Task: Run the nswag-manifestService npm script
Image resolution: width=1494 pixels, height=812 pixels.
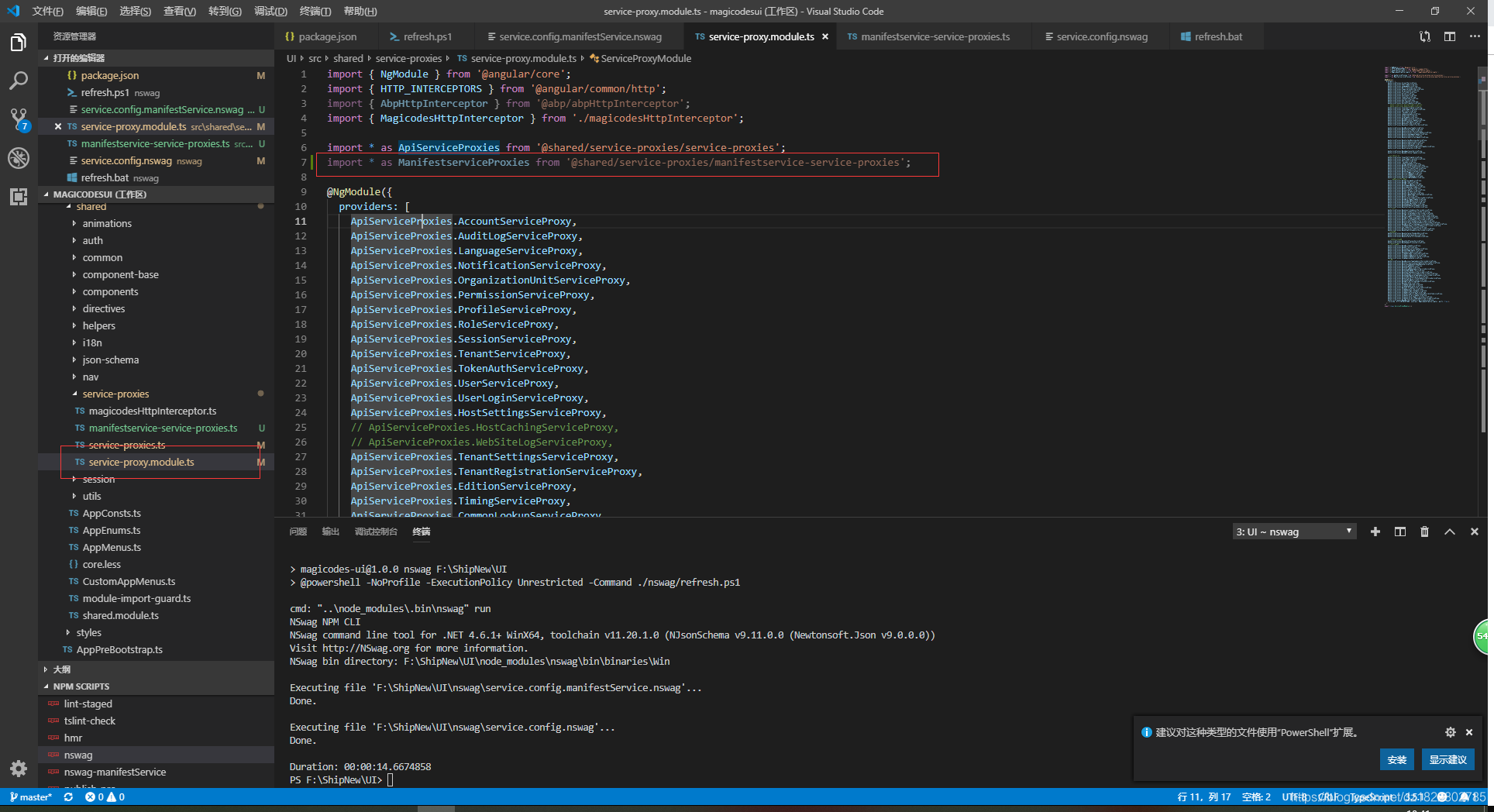Action: [115, 772]
